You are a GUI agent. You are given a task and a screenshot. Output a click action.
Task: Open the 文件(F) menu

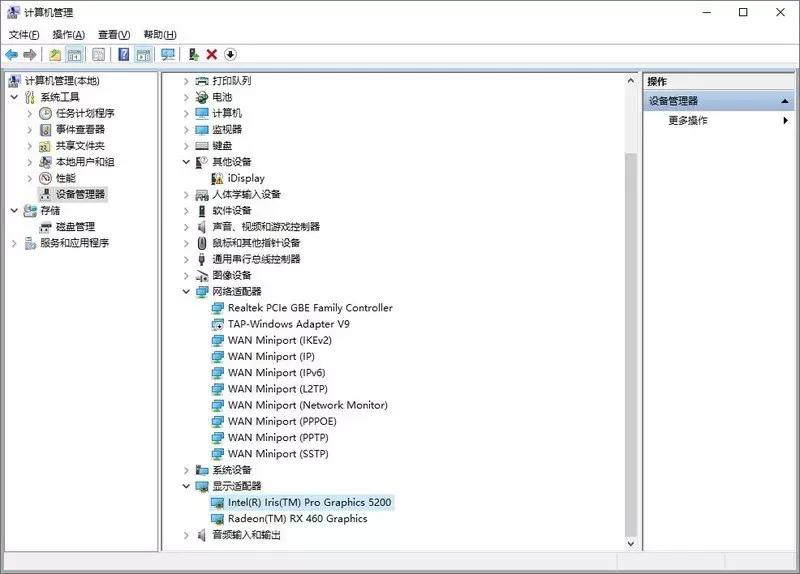tap(24, 35)
